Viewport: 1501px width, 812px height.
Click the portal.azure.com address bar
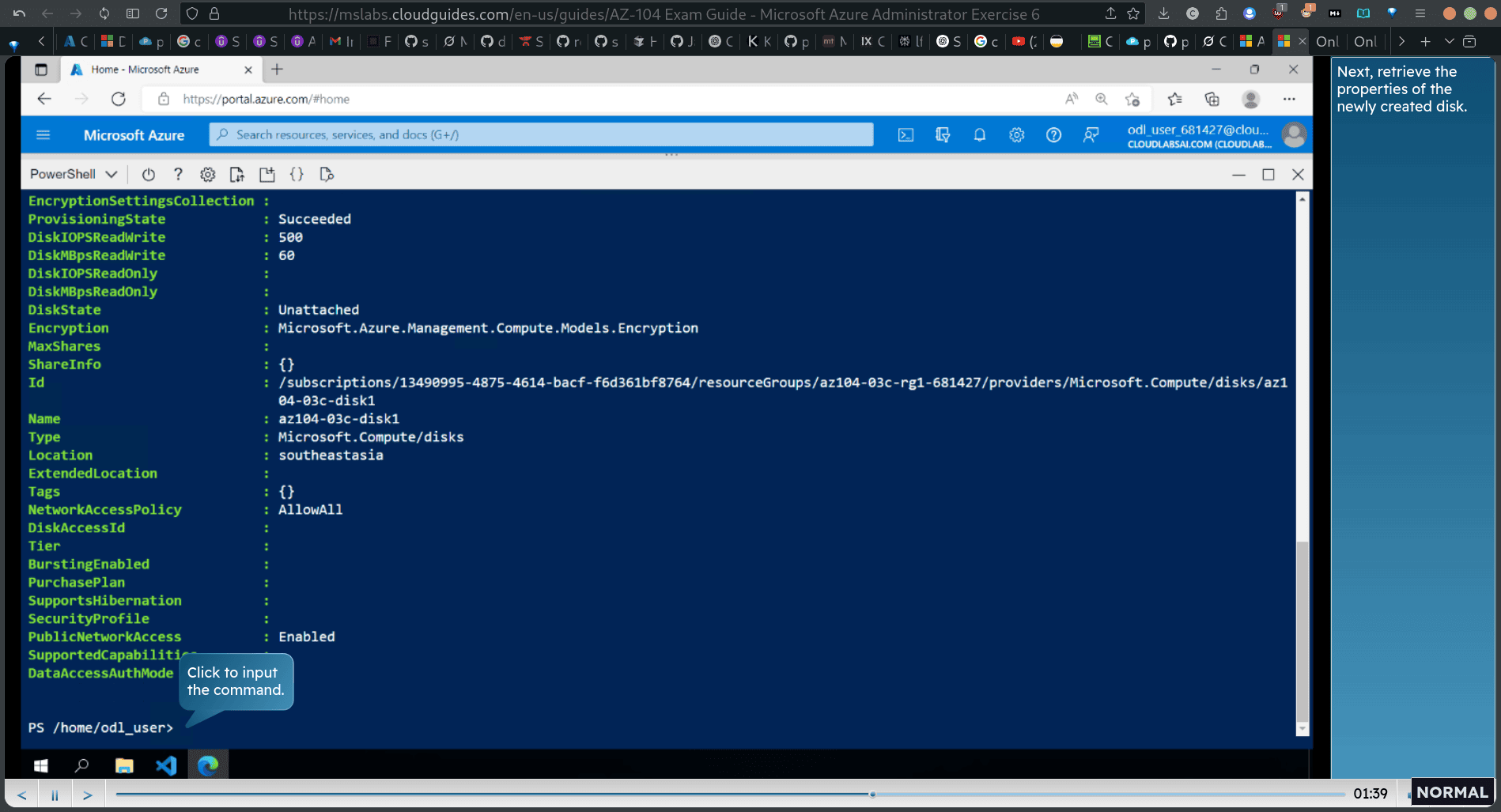point(601,99)
